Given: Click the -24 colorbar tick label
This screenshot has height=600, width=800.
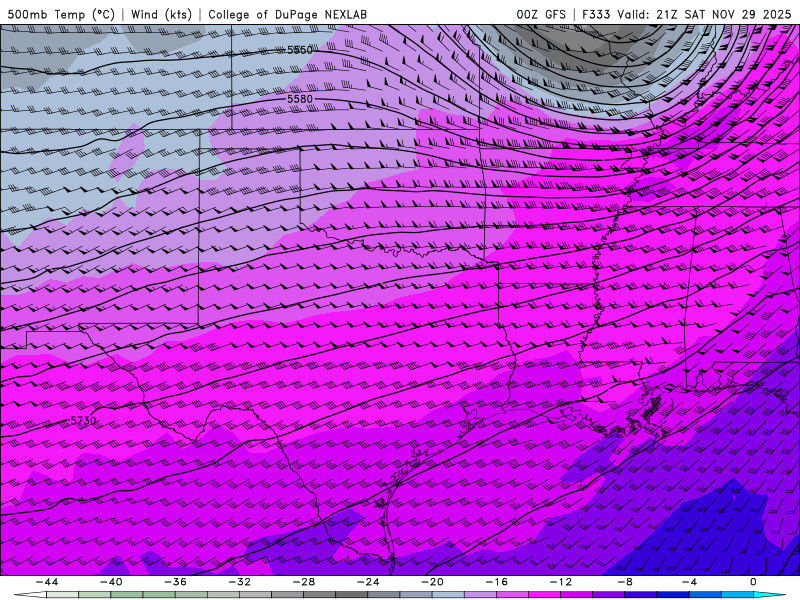Looking at the screenshot, I should click(368, 582).
